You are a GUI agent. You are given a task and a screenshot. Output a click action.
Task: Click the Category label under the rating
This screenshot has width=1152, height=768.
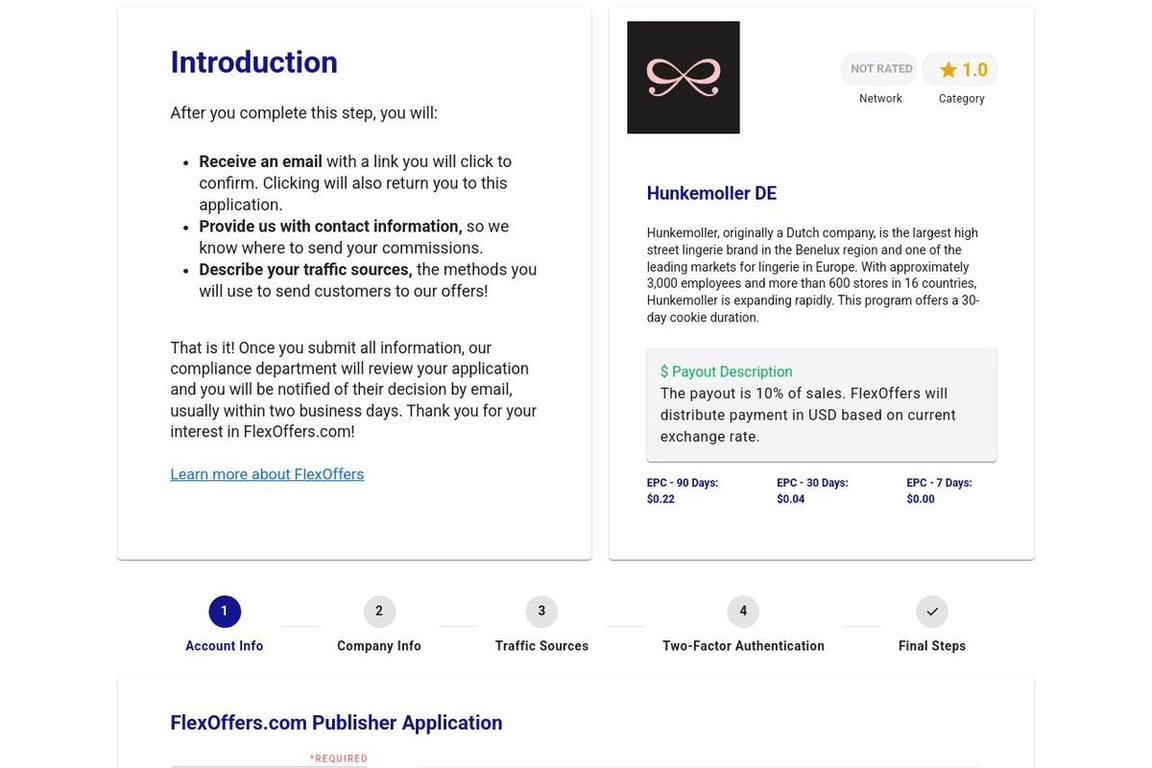[961, 98]
